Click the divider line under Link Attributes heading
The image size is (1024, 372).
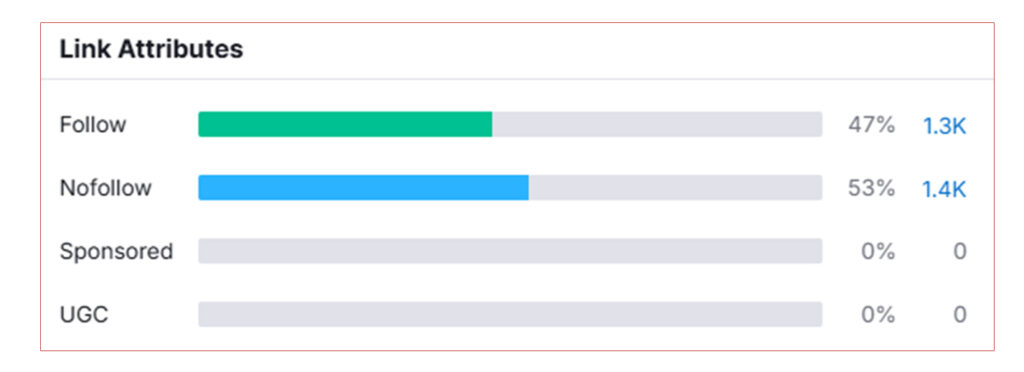tap(517, 80)
